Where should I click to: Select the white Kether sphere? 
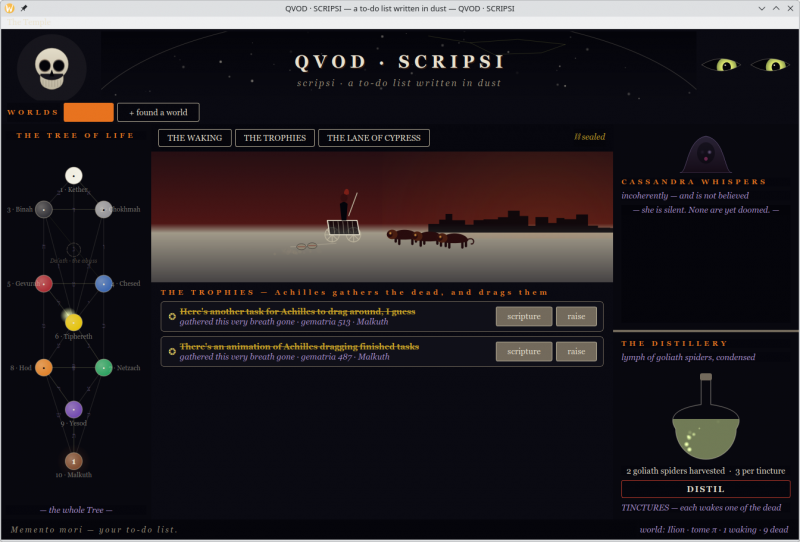click(73, 176)
